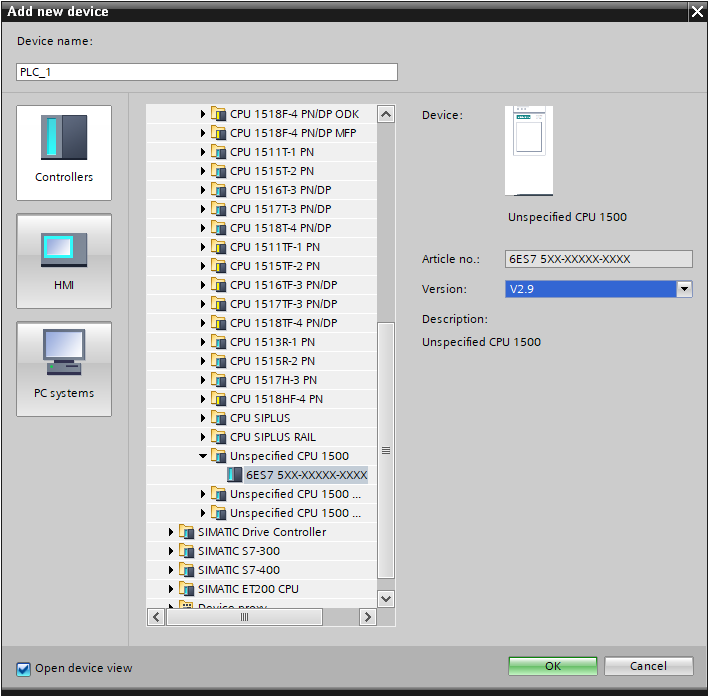Toggle the Open device view checkbox
Image resolution: width=709 pixels, height=697 pixels.
point(24,669)
